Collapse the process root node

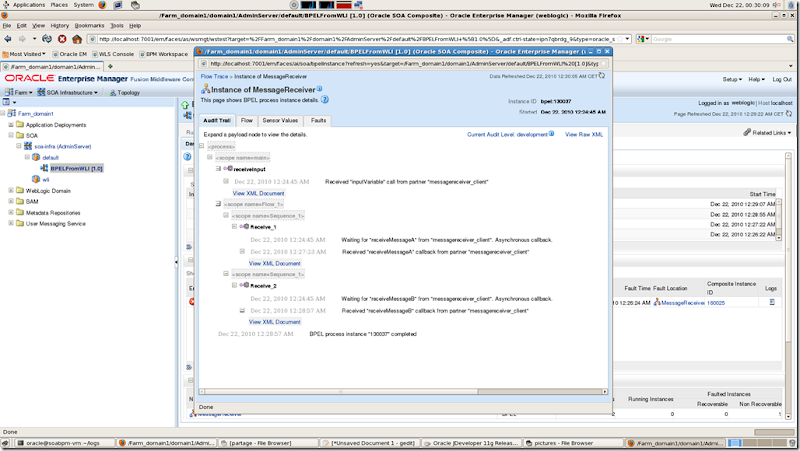[202, 146]
